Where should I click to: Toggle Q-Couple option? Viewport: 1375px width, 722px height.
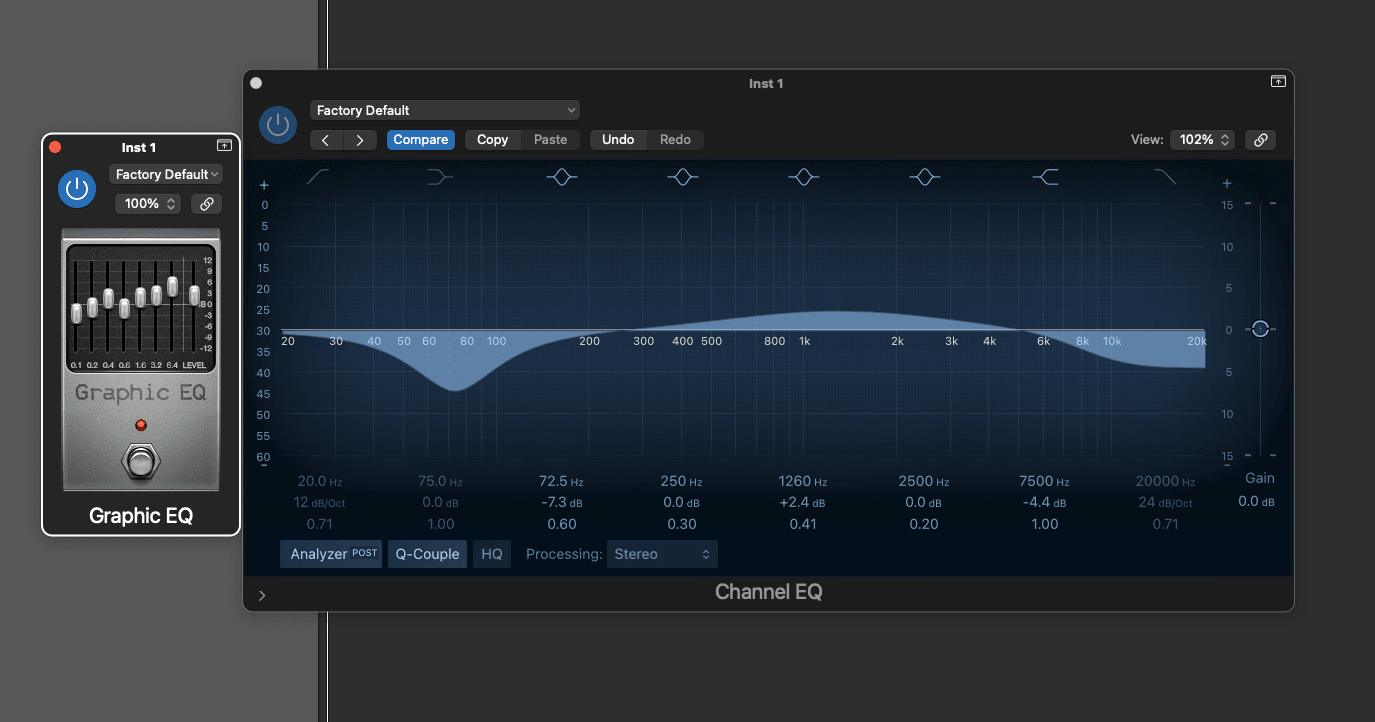(427, 554)
